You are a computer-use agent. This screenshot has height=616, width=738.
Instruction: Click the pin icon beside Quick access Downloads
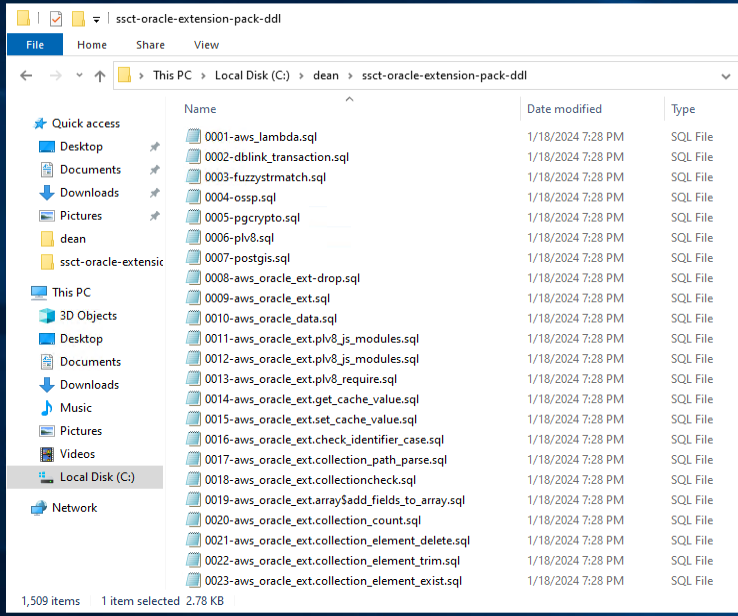(x=154, y=193)
